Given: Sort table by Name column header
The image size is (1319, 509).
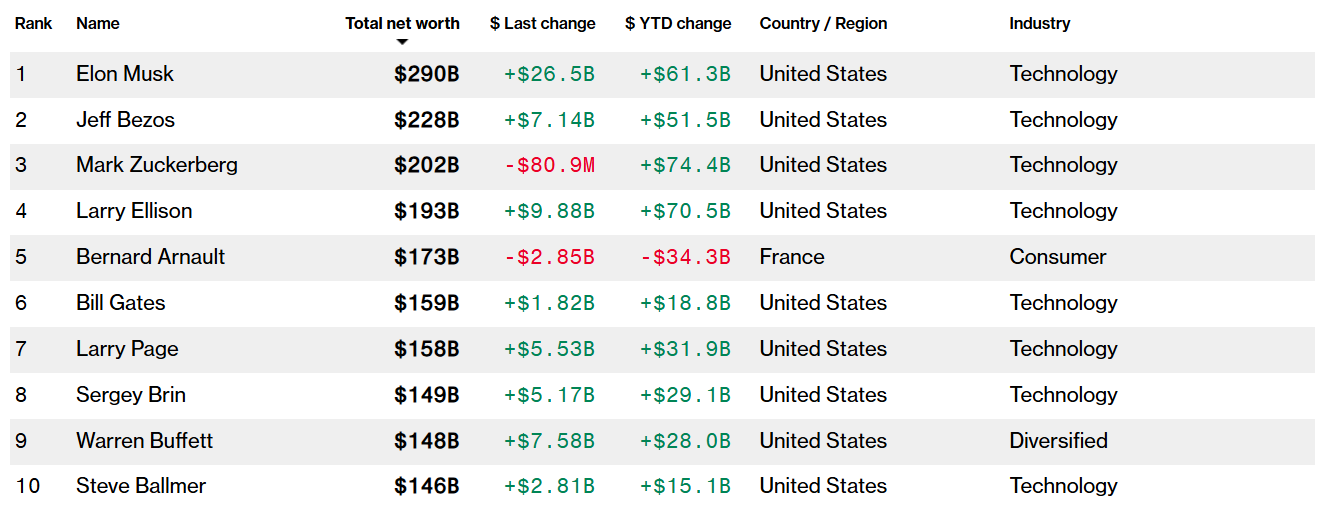Looking at the screenshot, I should [x=97, y=23].
